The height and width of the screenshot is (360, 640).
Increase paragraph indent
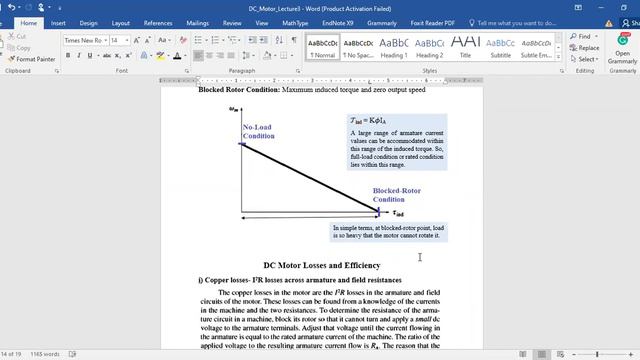pyautogui.click(x=264, y=40)
